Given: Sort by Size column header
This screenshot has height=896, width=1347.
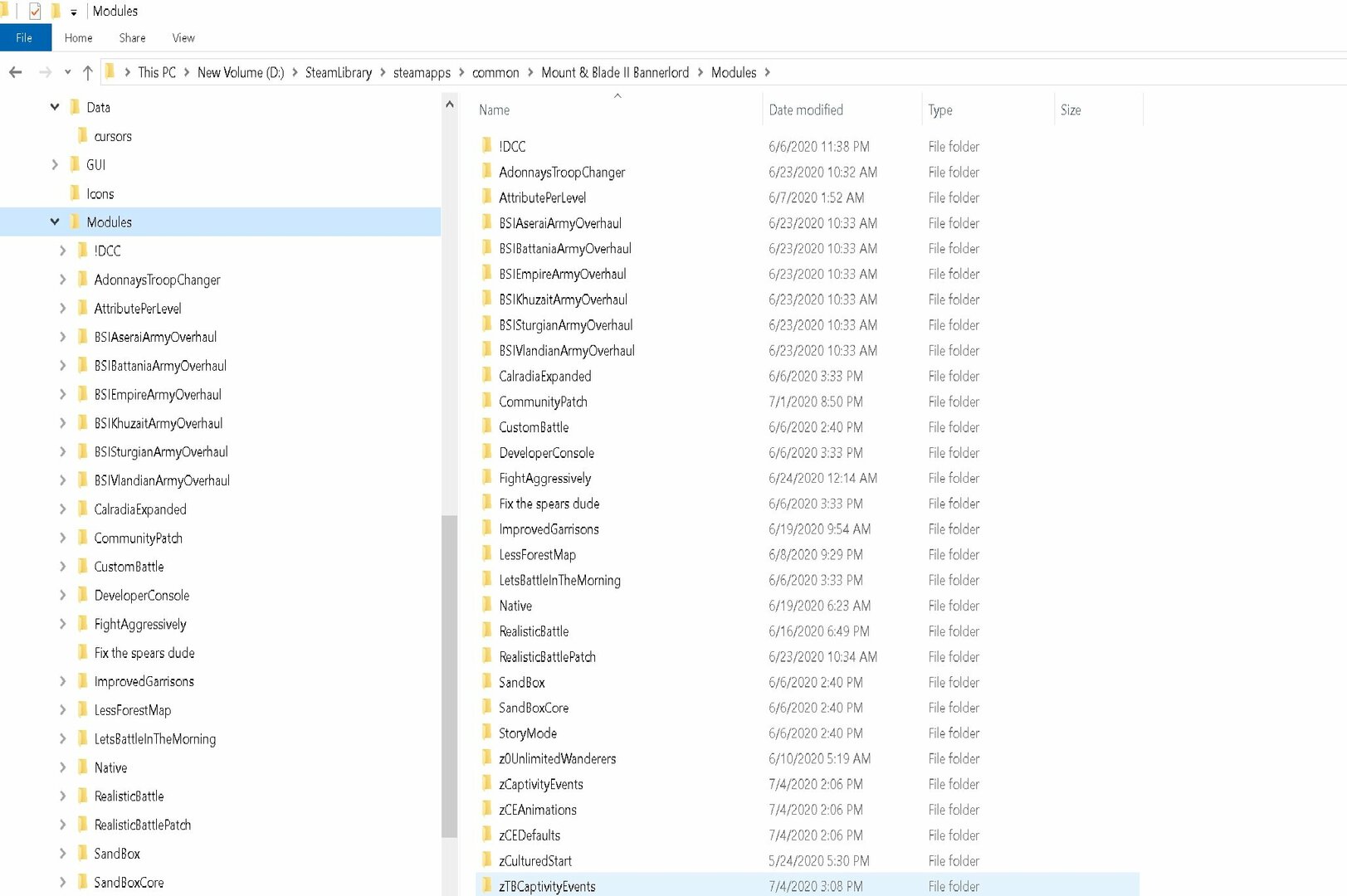Looking at the screenshot, I should point(1071,110).
